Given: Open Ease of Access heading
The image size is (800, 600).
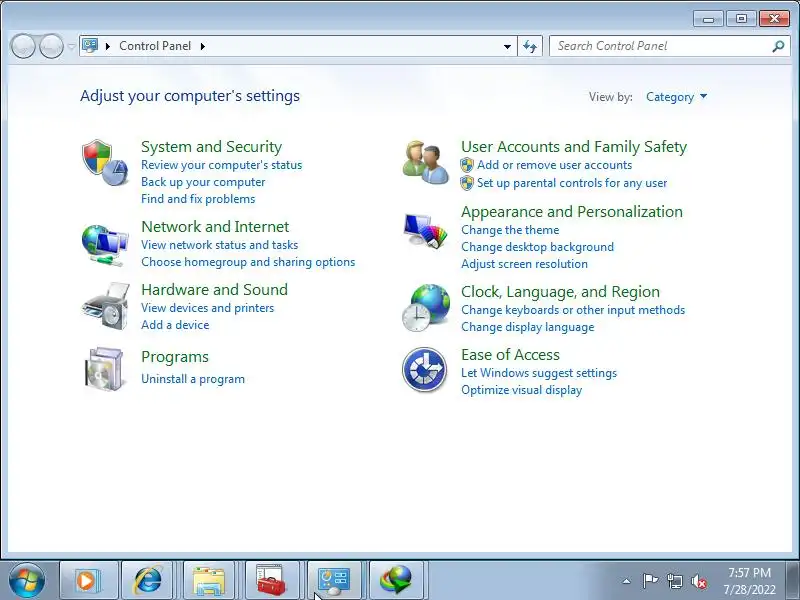Looking at the screenshot, I should coord(510,355).
